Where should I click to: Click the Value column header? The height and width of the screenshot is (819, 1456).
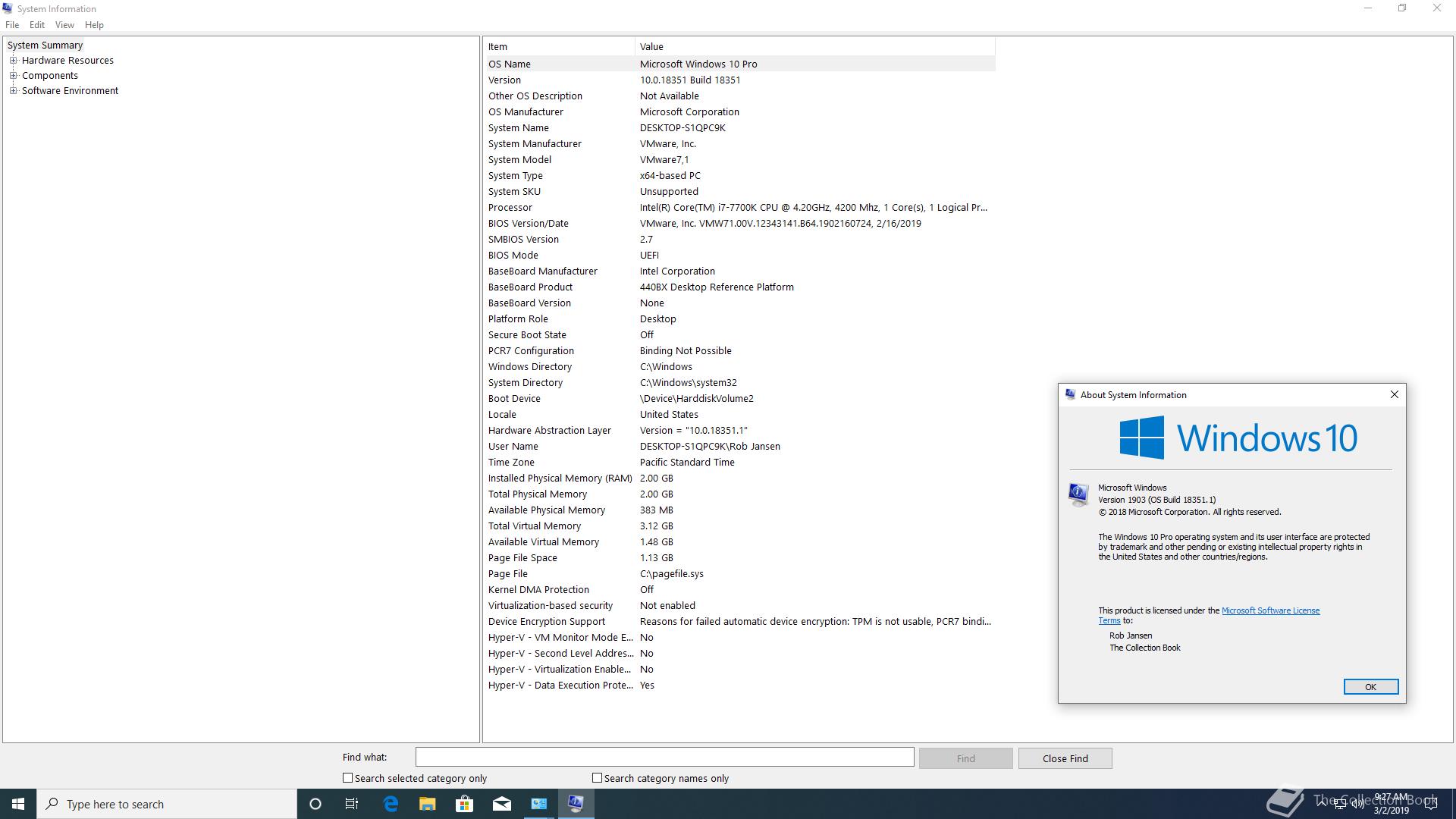(815, 46)
